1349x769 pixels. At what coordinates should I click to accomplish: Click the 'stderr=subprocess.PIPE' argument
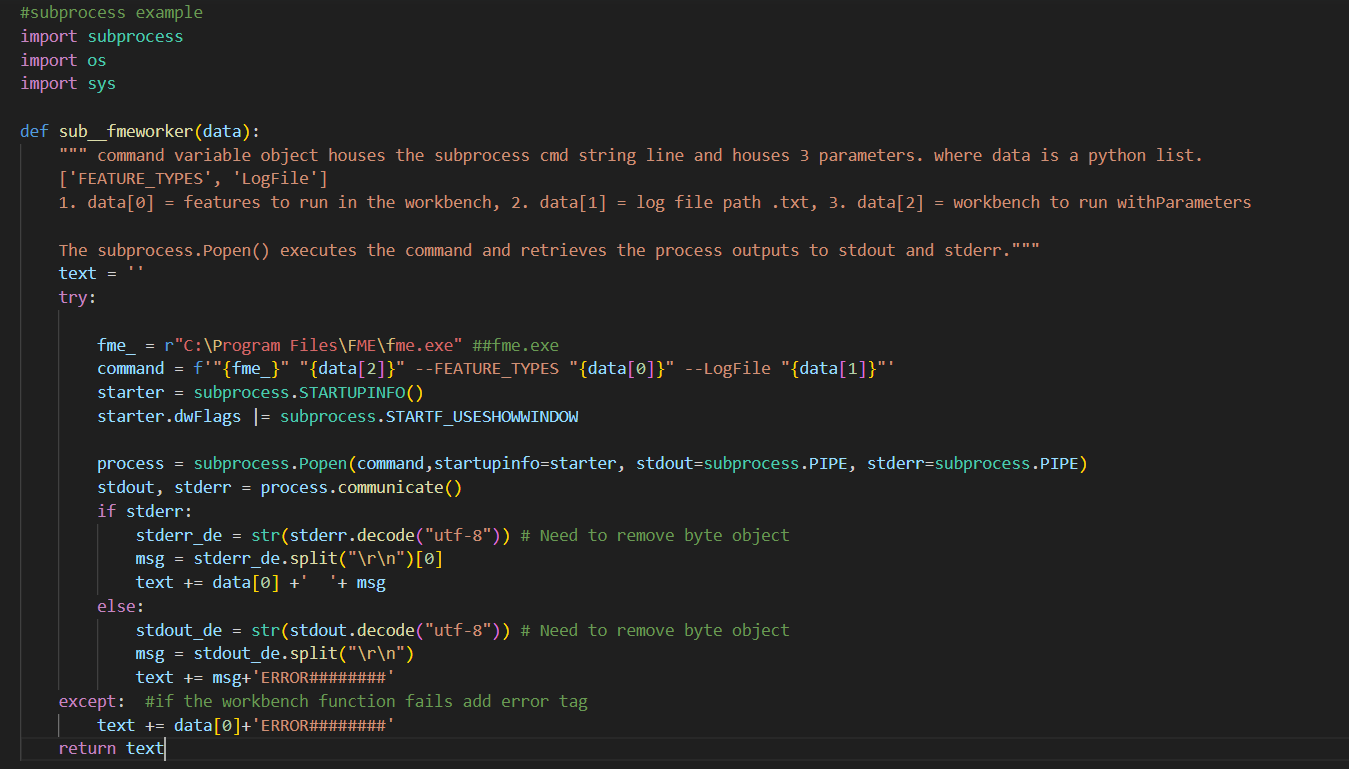[x=973, y=463]
